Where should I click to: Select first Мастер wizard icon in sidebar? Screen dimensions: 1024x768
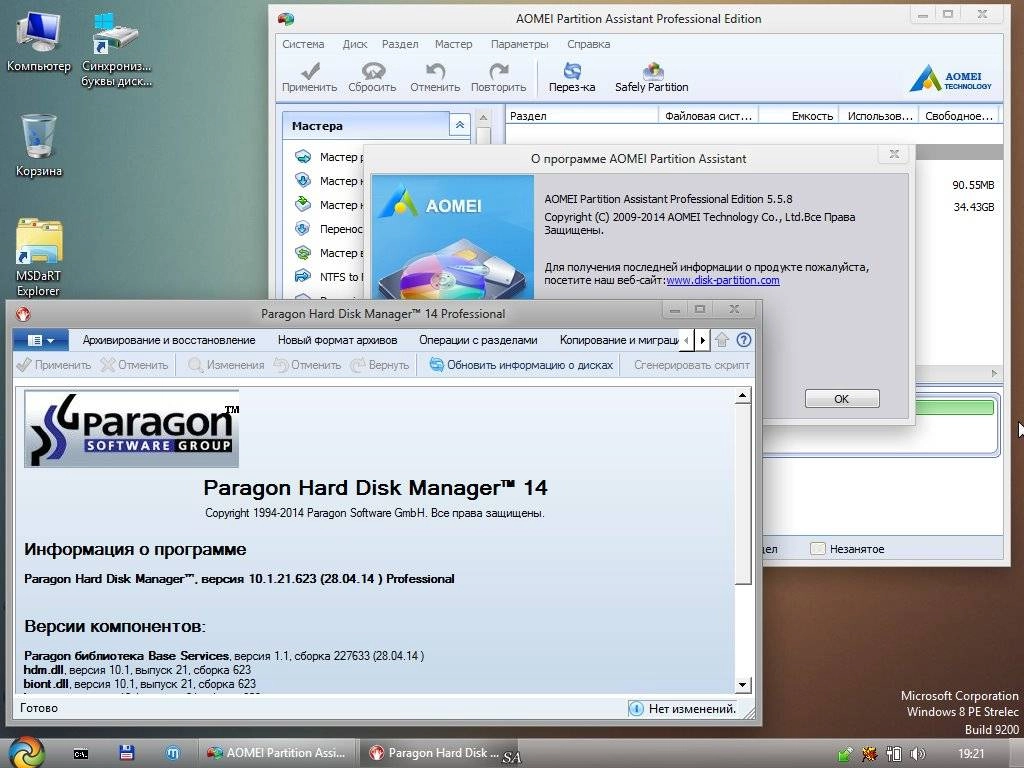(303, 157)
